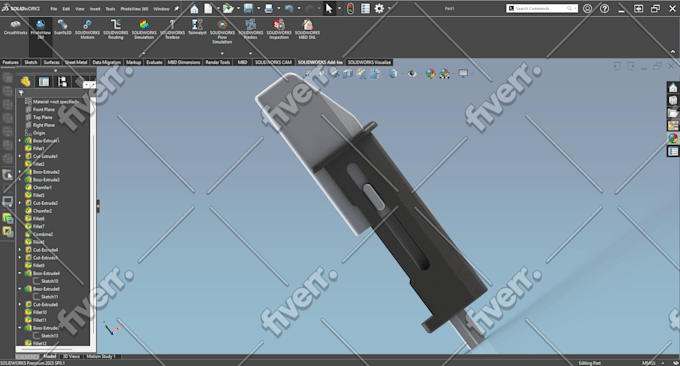Toggle the SOLIDWORKS Toolbox add-in

(172, 29)
